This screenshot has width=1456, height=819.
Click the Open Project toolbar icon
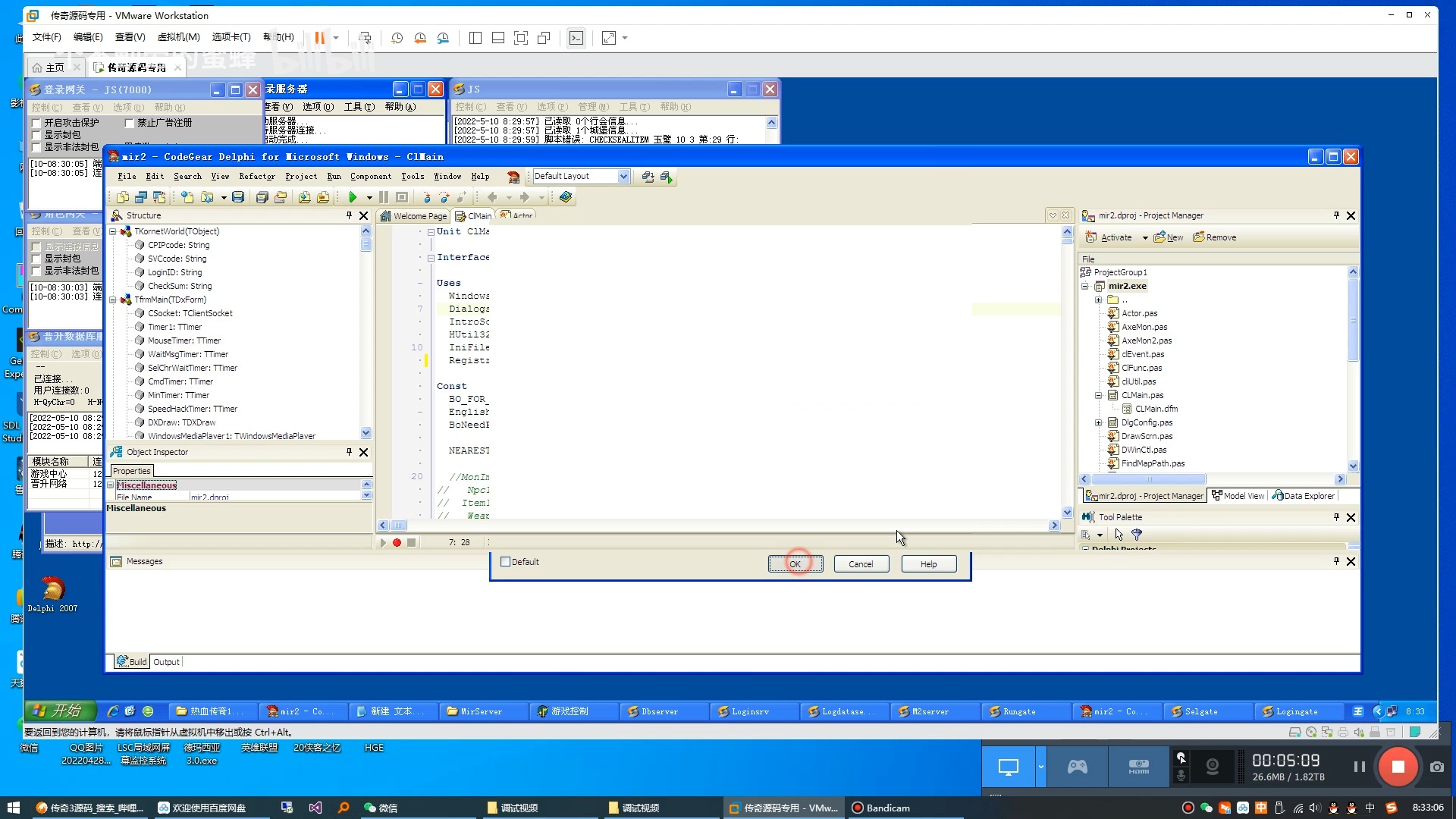click(281, 197)
